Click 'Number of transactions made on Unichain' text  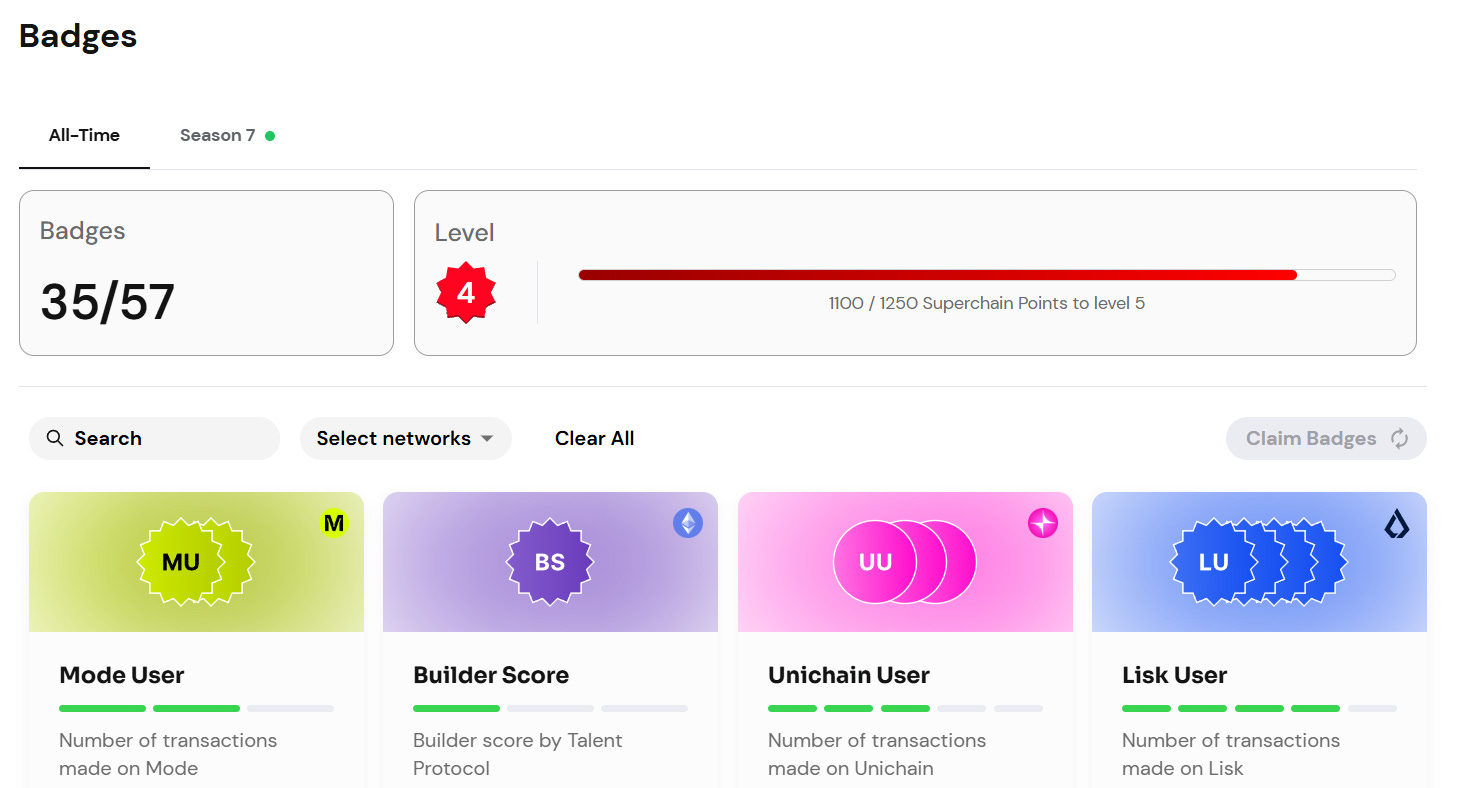click(877, 754)
